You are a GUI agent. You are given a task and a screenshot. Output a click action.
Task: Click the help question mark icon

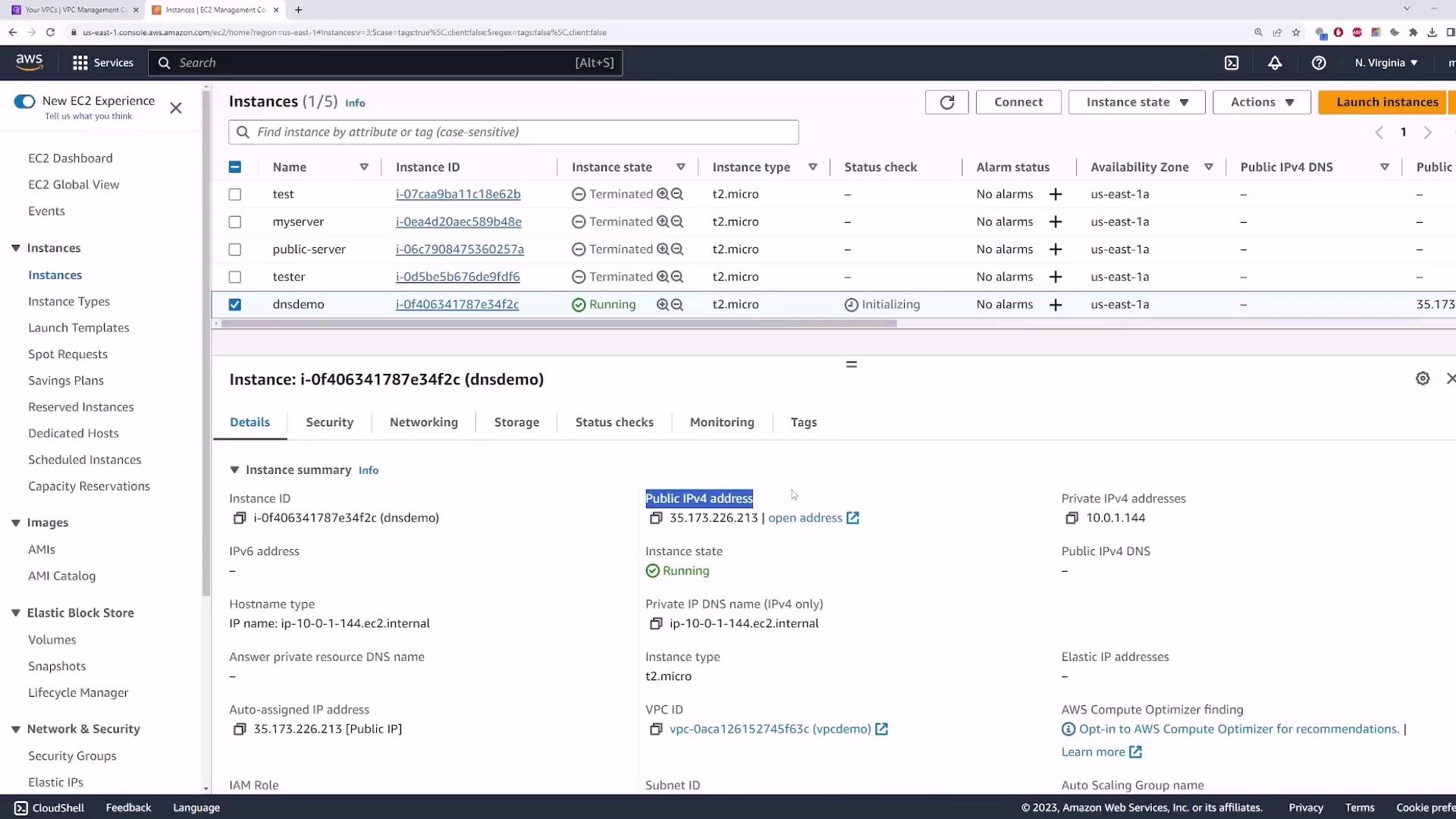(x=1319, y=63)
